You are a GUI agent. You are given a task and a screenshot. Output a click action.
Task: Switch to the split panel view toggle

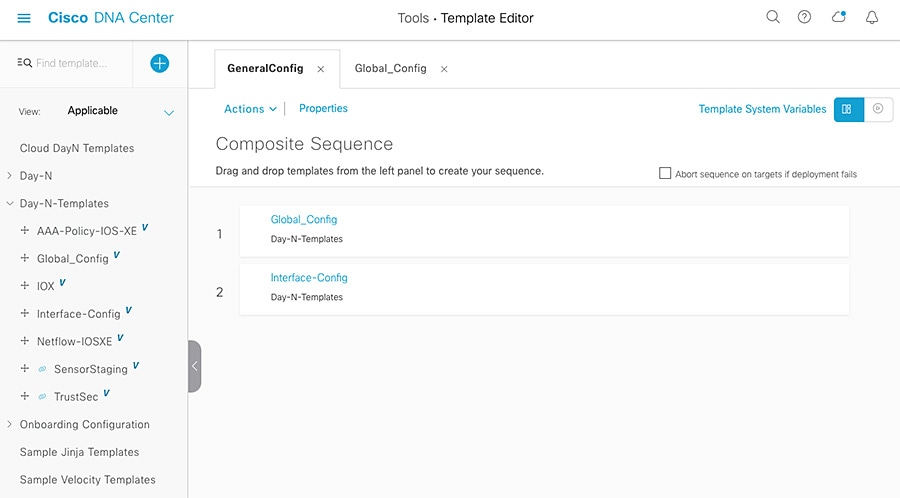click(x=847, y=109)
